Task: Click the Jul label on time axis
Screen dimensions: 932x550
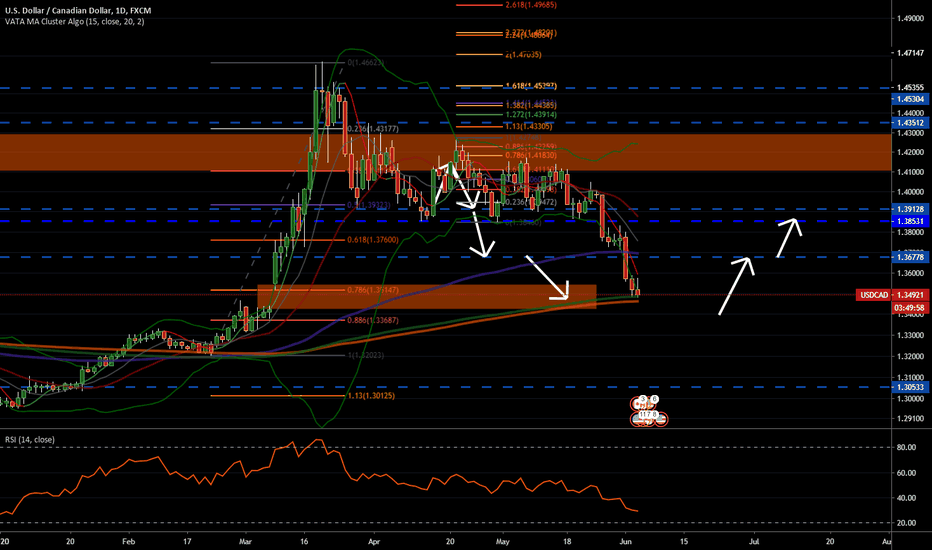Action: click(x=754, y=542)
